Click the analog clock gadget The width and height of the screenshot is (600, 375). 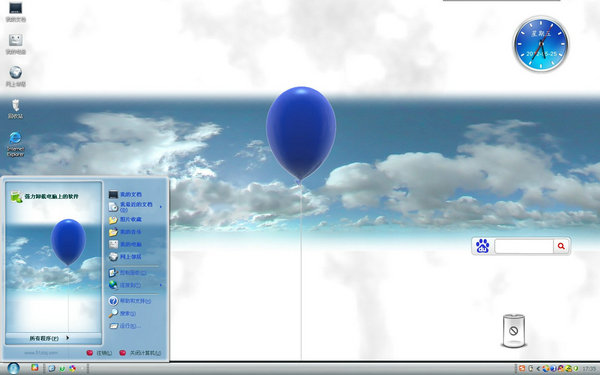541,44
